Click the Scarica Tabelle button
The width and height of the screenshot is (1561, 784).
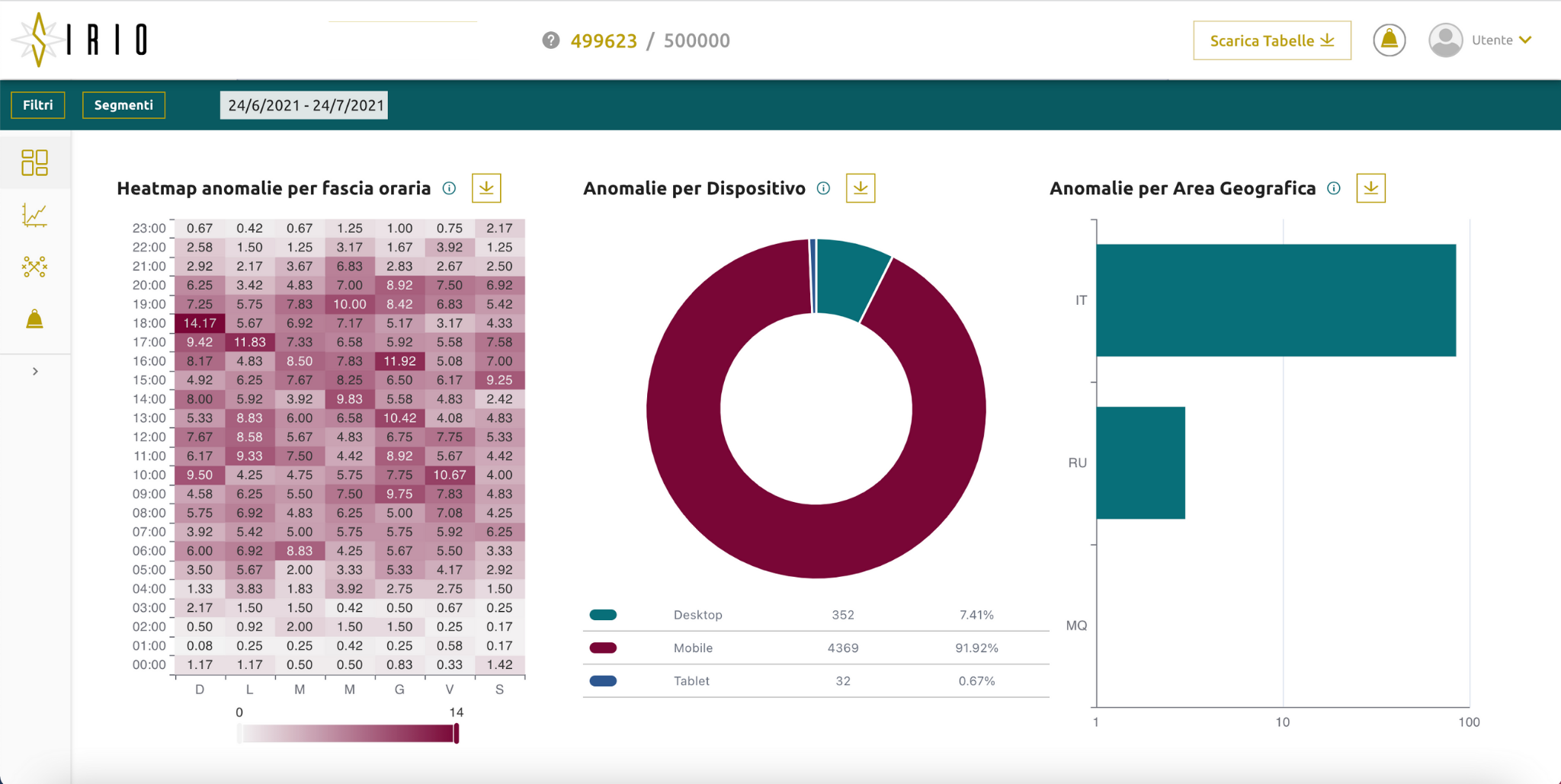click(1271, 40)
